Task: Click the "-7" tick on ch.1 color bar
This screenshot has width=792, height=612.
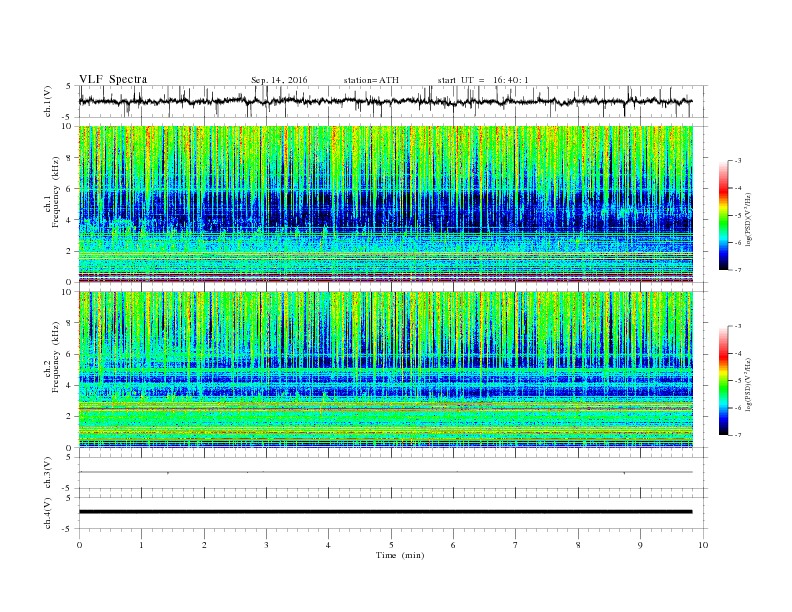Action: tap(738, 270)
